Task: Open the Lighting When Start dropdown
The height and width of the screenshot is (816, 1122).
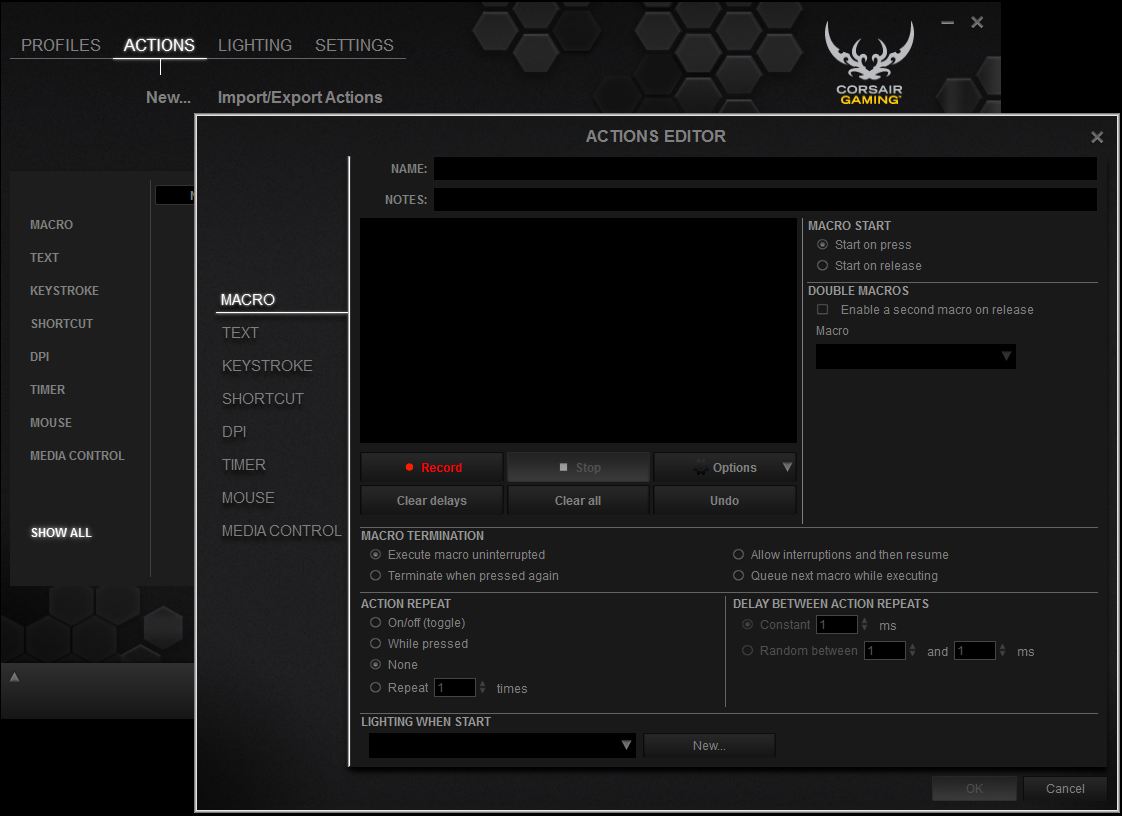Action: (x=502, y=745)
